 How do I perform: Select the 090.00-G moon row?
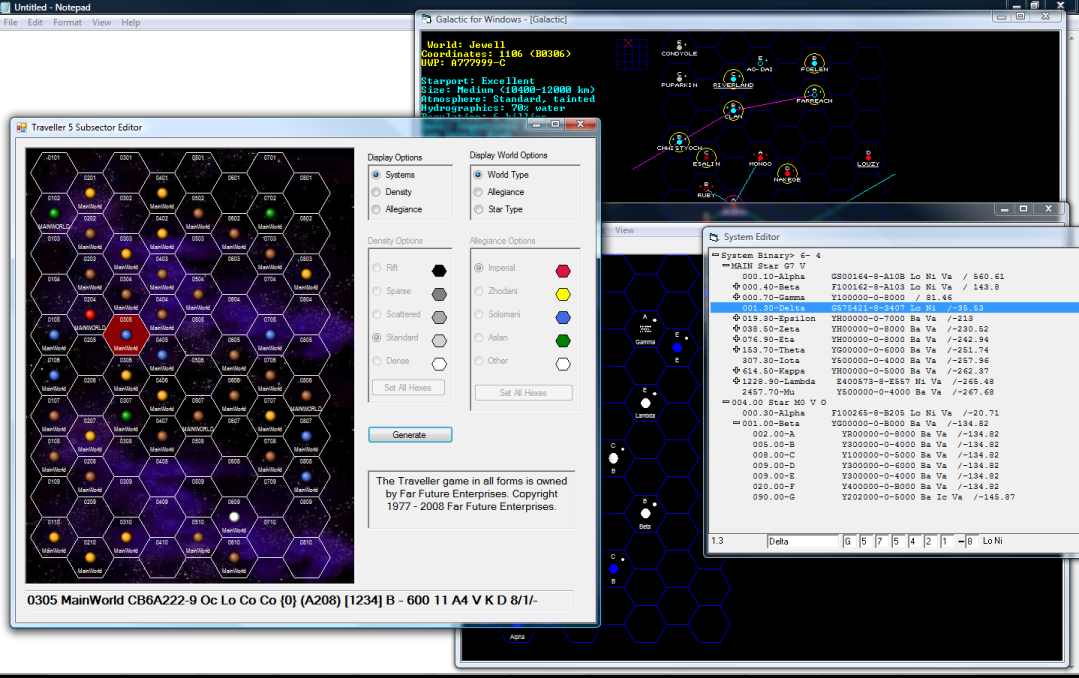[894, 497]
